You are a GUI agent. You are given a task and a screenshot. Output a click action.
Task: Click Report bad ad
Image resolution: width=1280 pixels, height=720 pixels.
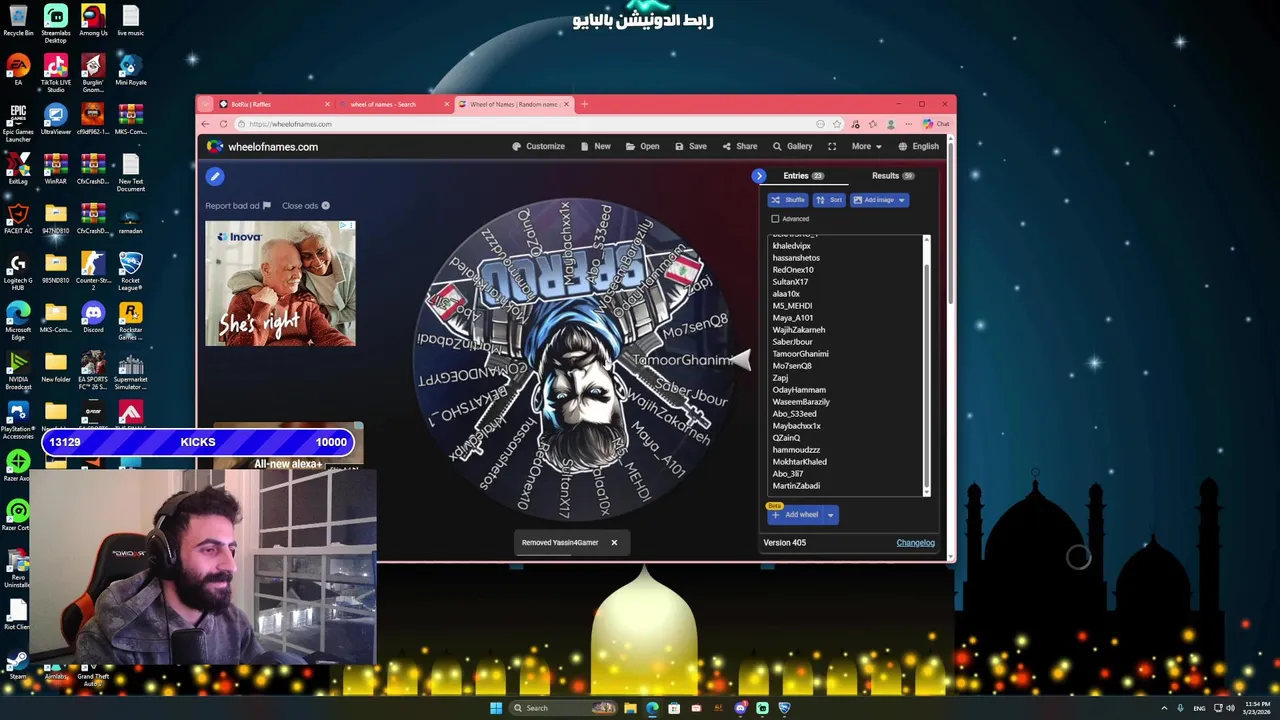pos(238,206)
